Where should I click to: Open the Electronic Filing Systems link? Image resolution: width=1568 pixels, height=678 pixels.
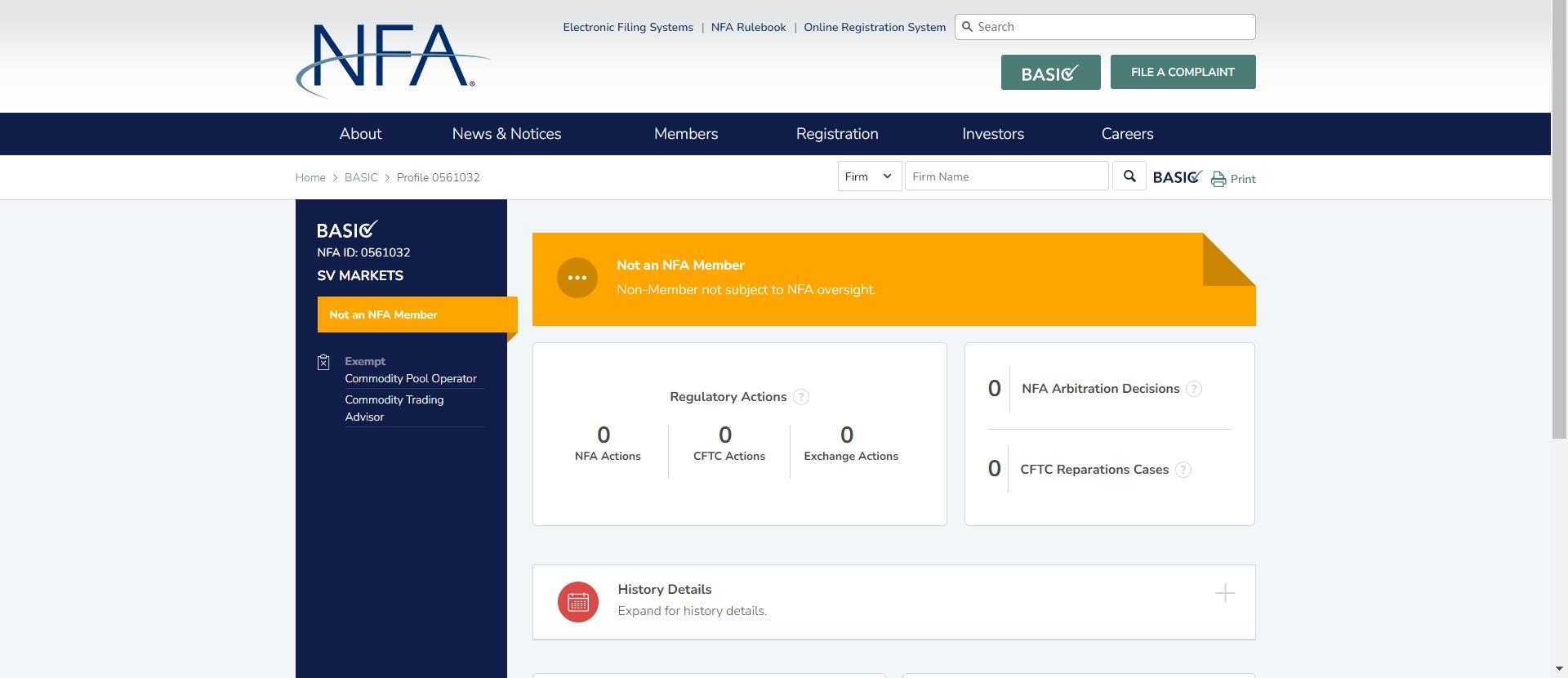[628, 27]
